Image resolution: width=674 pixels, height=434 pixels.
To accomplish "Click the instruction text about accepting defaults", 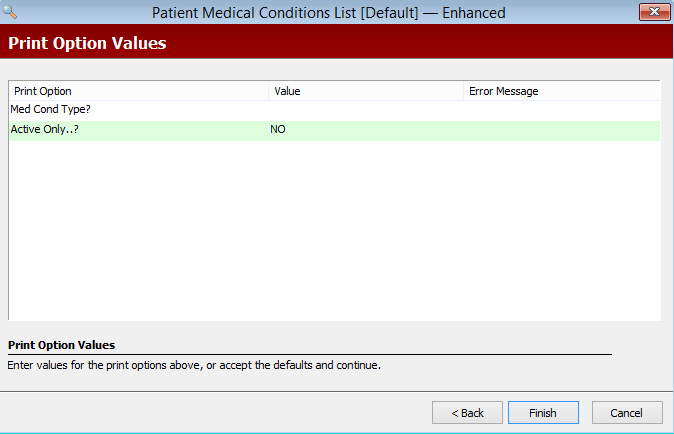I will (x=194, y=365).
